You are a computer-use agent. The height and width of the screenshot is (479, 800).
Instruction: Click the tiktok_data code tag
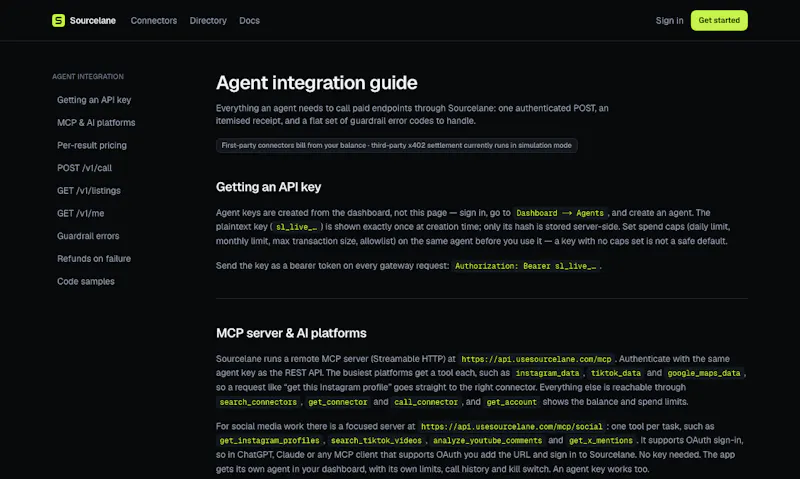[x=616, y=373]
